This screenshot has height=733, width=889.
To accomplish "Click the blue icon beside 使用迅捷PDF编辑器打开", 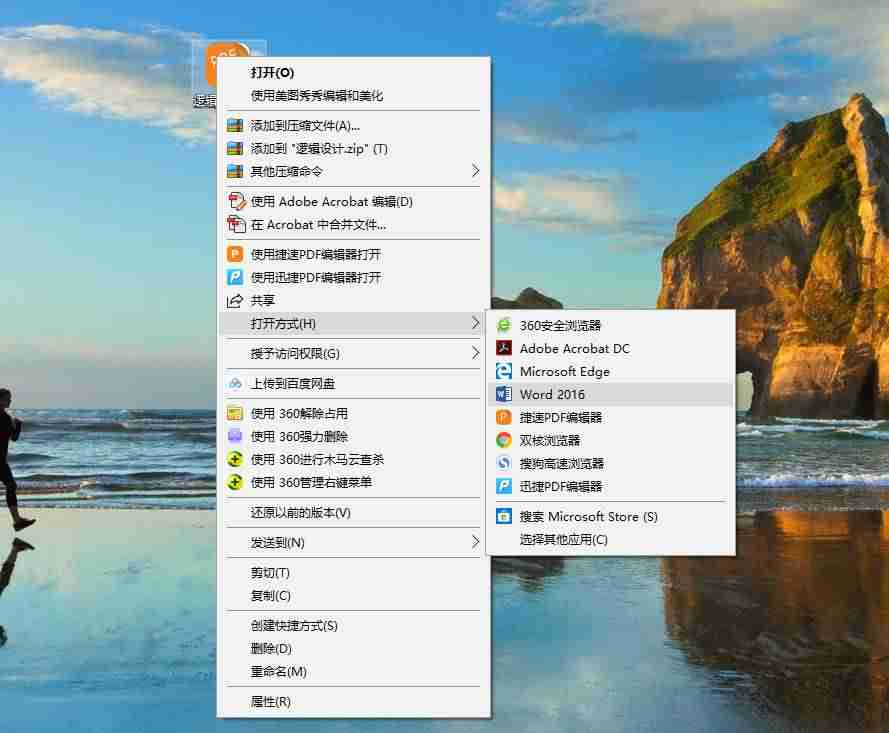I will 235,277.
